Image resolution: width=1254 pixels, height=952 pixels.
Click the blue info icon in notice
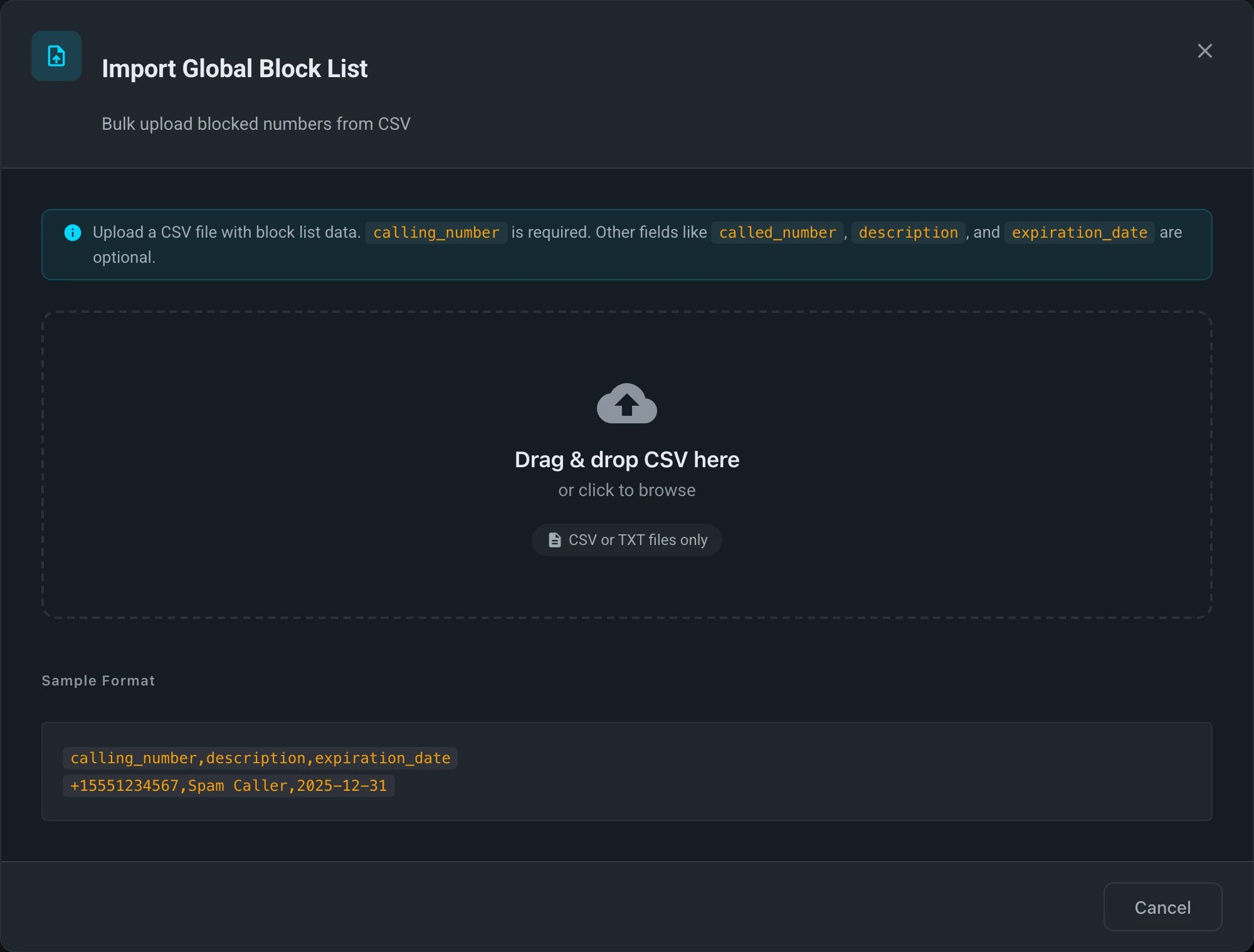[73, 233]
